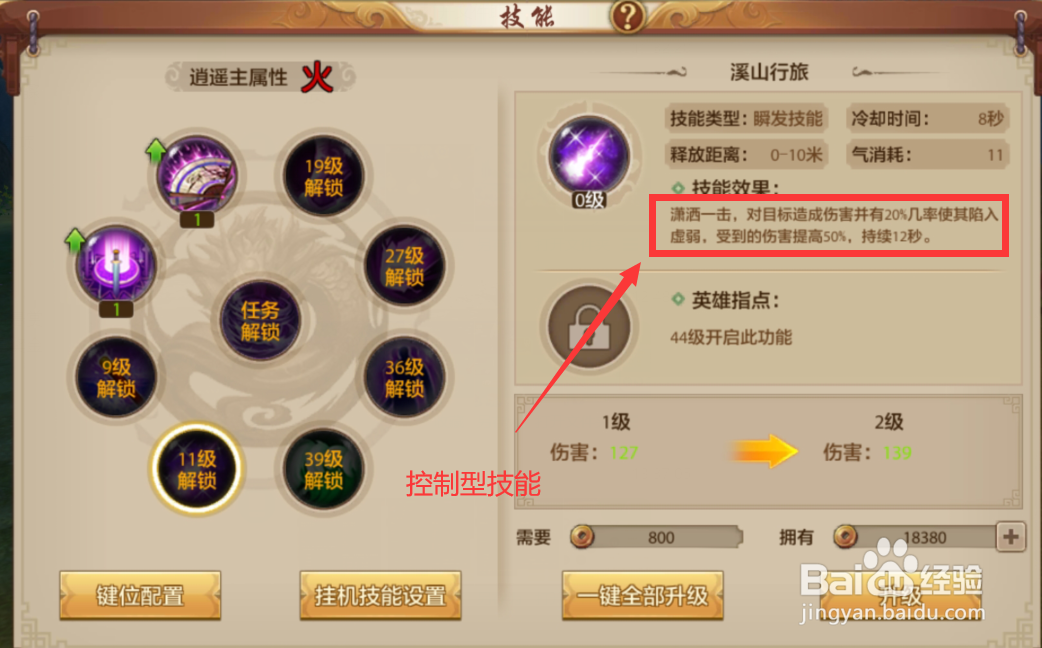Select the locked 36级解锁 skill slot

[405, 377]
